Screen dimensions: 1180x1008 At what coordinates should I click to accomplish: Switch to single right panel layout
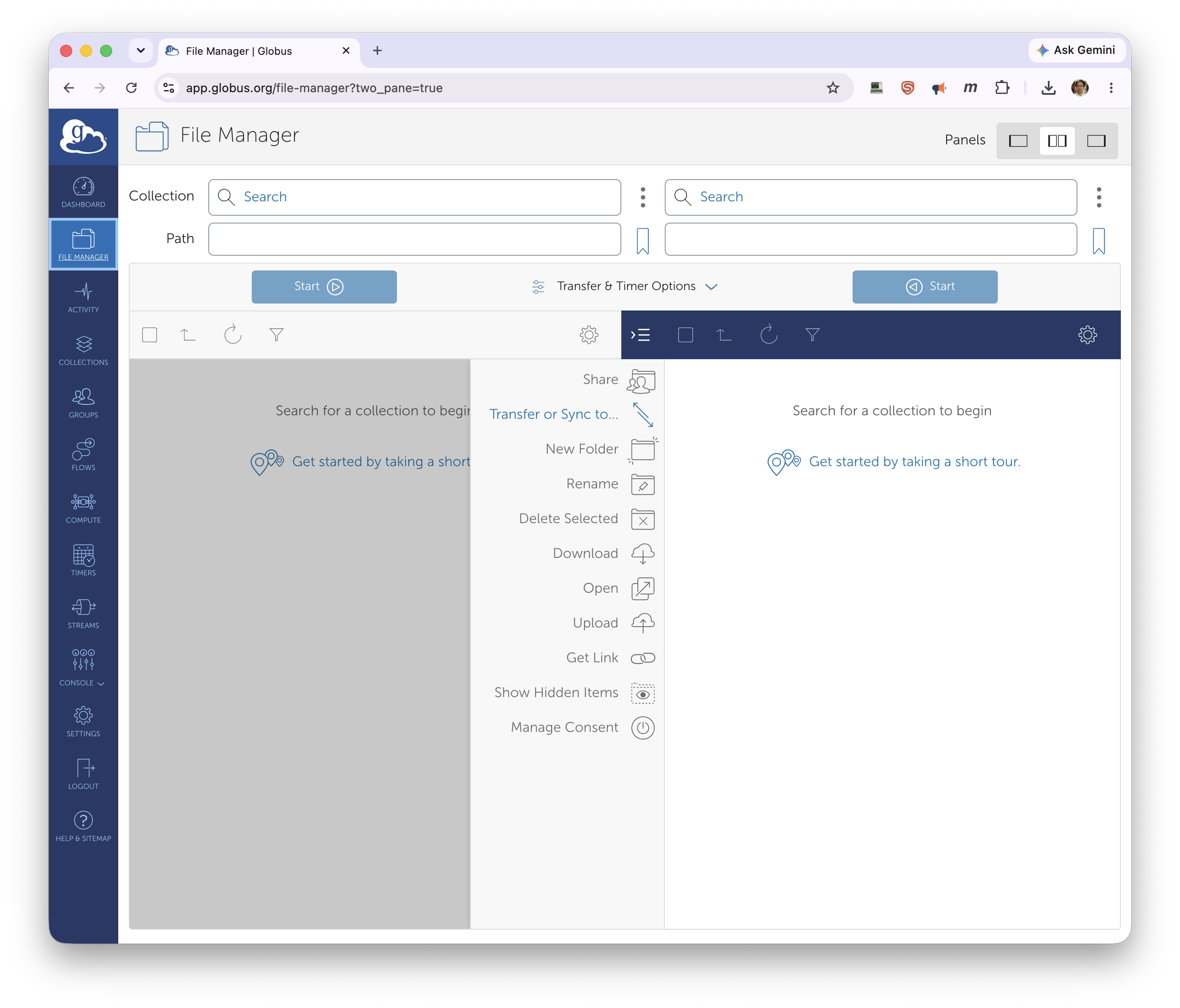tap(1096, 140)
